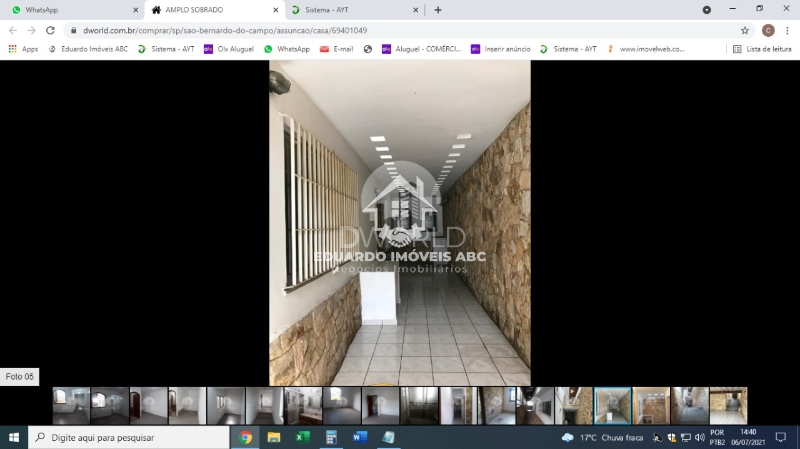This screenshot has width=800, height=449.
Task: Open Calculator from the taskbar
Action: [331, 437]
